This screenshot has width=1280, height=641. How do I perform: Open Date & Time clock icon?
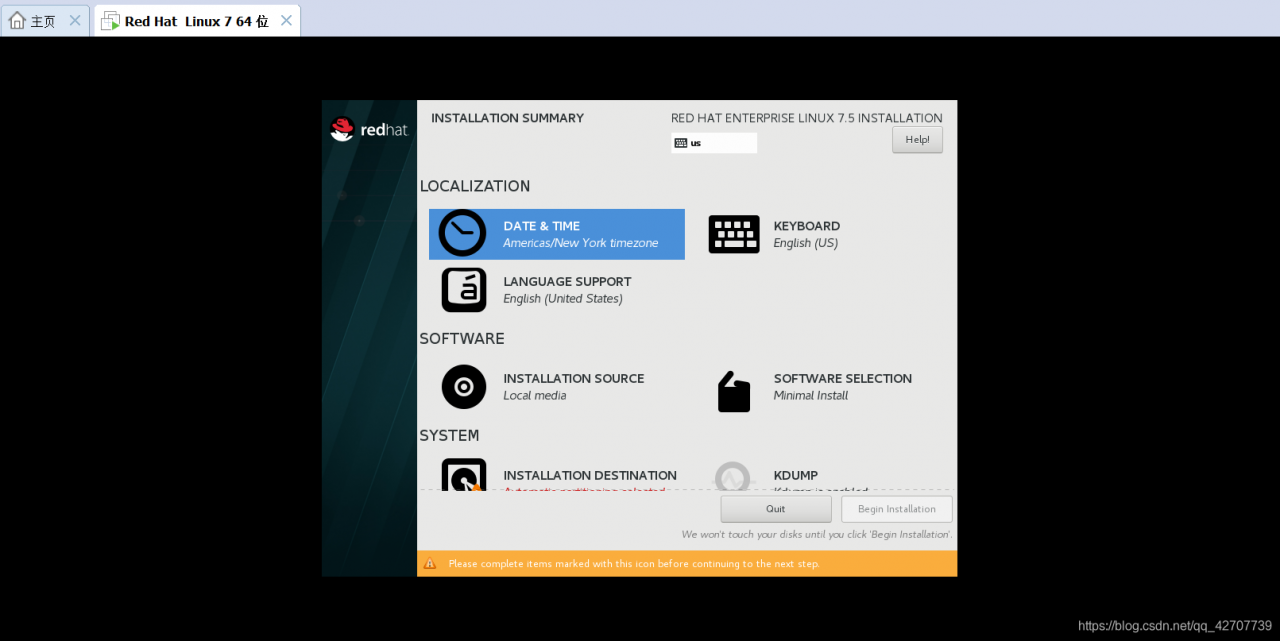click(x=462, y=233)
